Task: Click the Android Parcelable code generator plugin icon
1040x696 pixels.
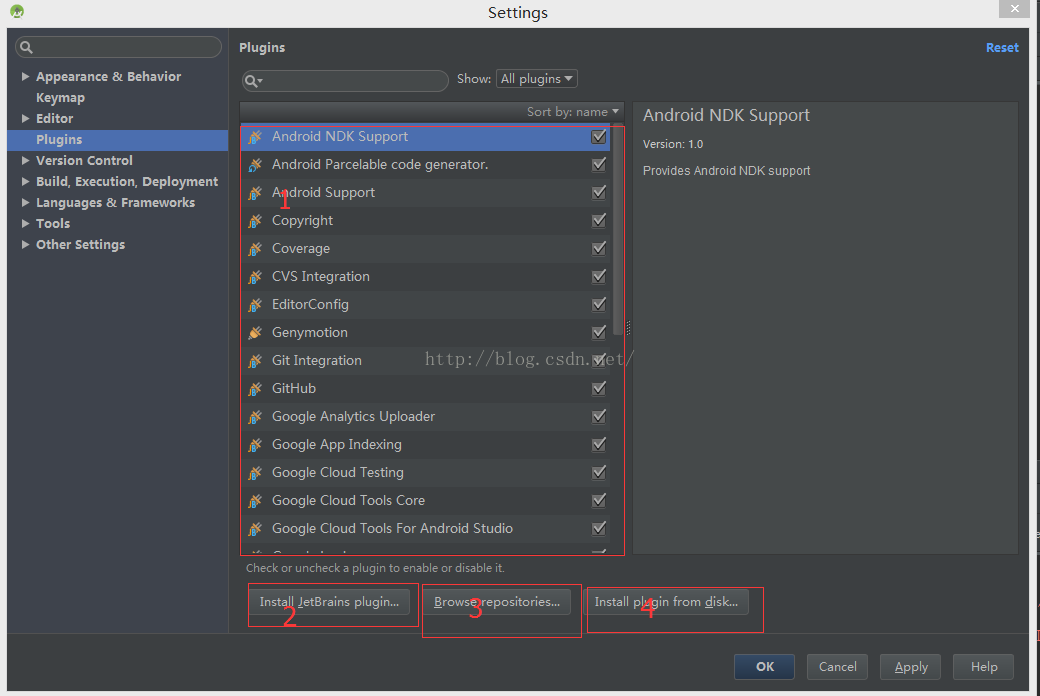Action: pos(255,165)
